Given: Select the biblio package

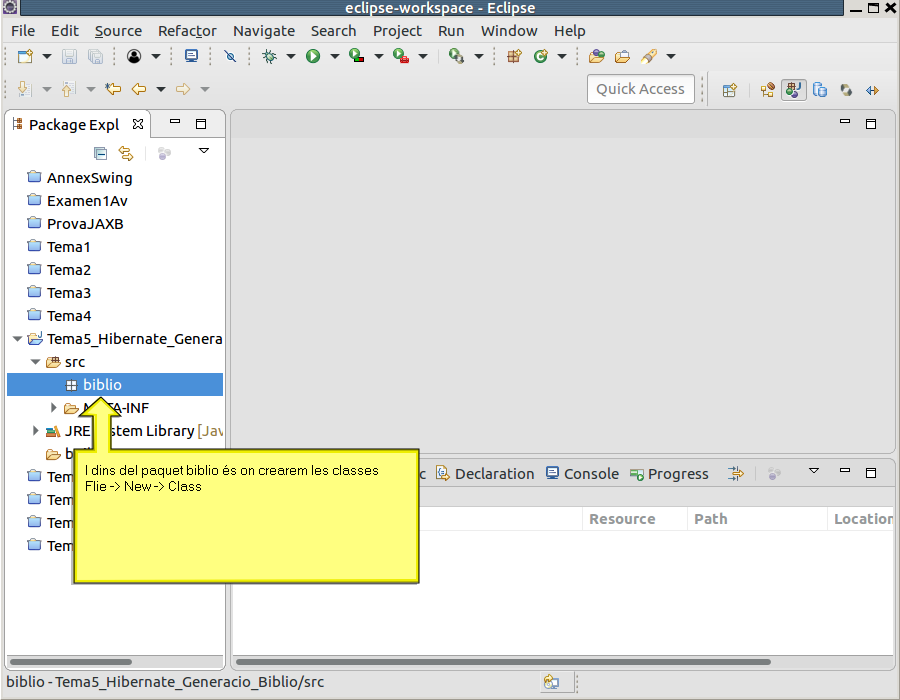Looking at the screenshot, I should point(115,385).
